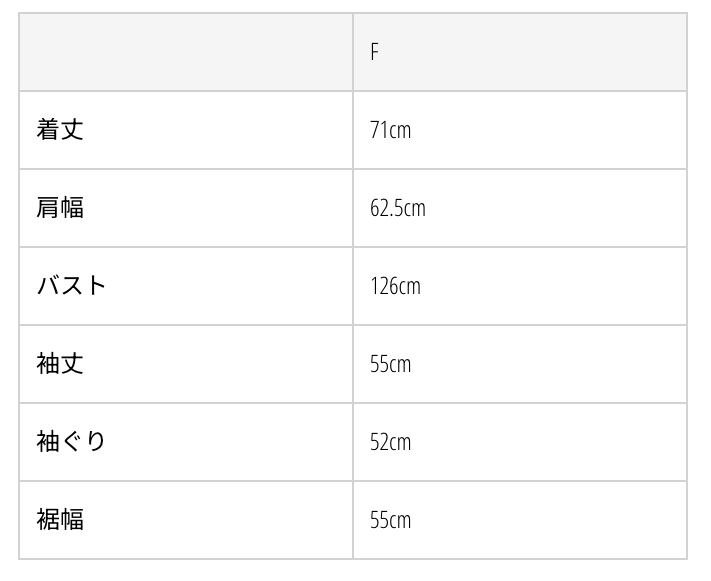This screenshot has height=581, width=711.
Task: Select the 裾幅 row label
Action: (x=60, y=520)
